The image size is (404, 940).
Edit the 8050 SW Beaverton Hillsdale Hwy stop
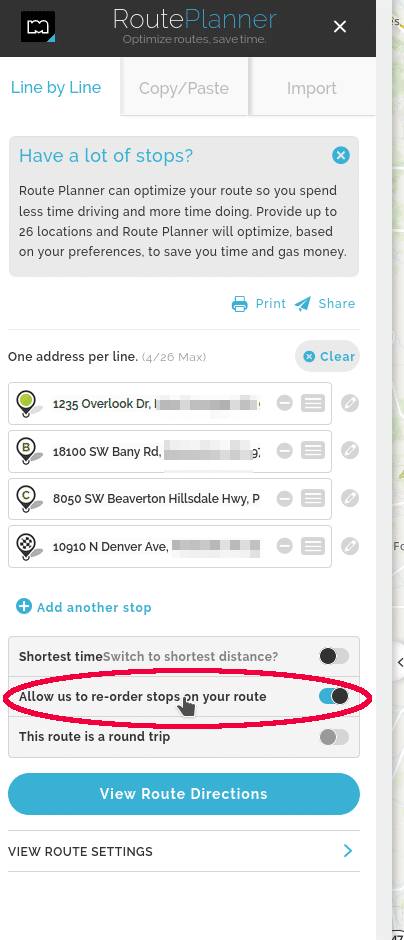[x=350, y=498]
